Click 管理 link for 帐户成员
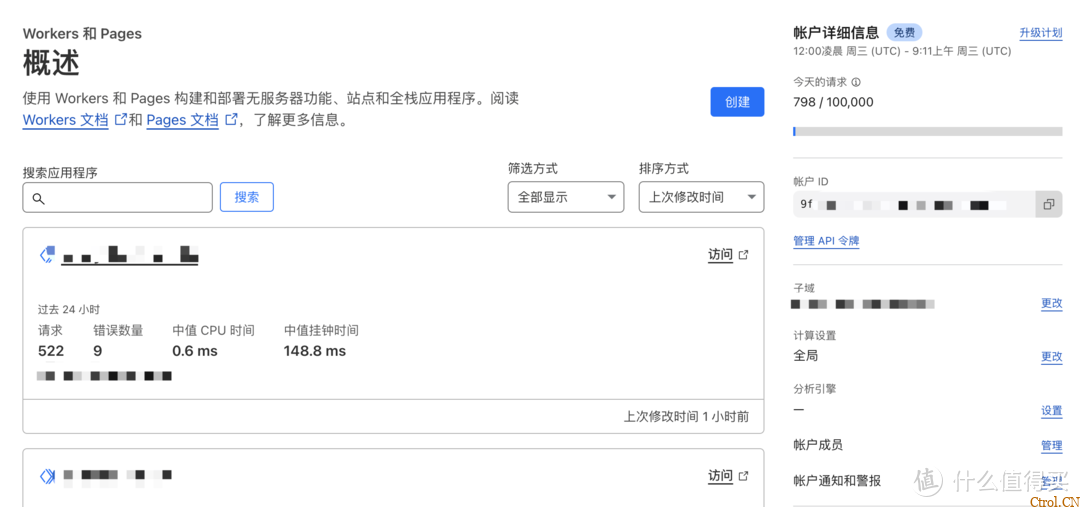The image size is (1080, 507). point(1051,446)
